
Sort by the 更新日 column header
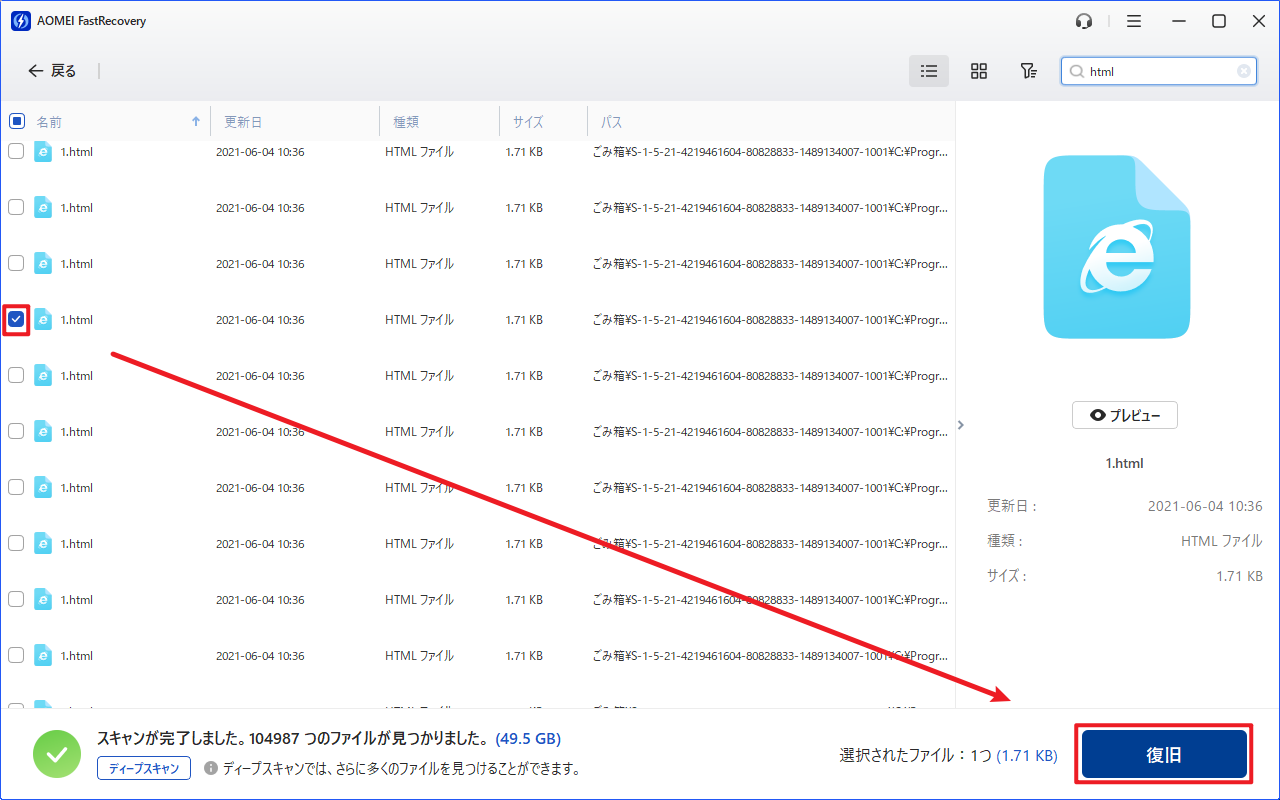[x=243, y=122]
